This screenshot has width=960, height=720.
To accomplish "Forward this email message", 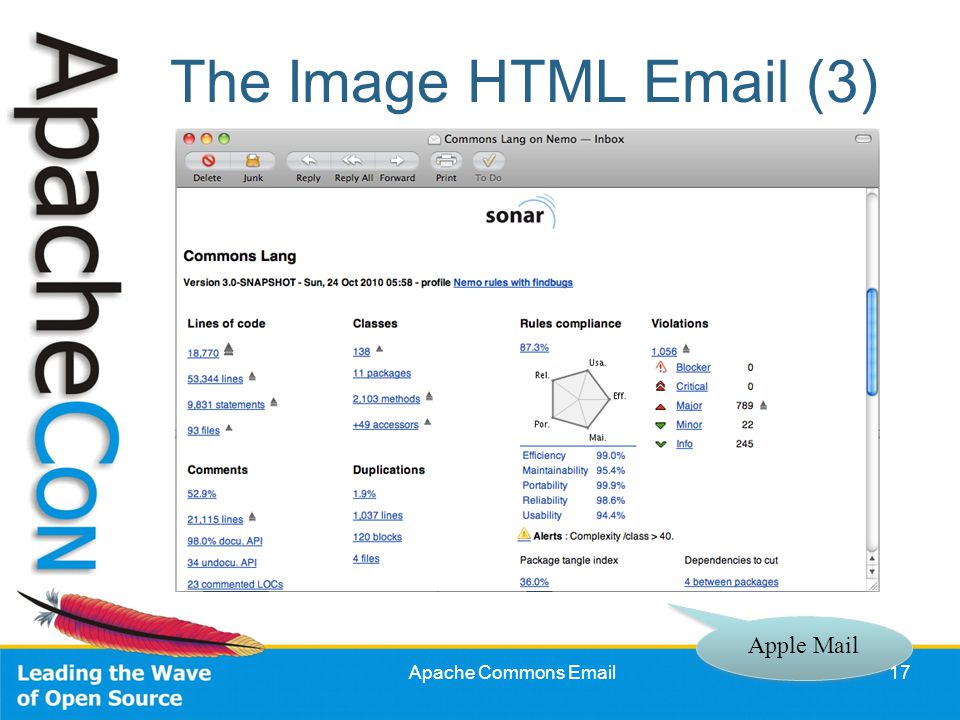I will (x=397, y=161).
